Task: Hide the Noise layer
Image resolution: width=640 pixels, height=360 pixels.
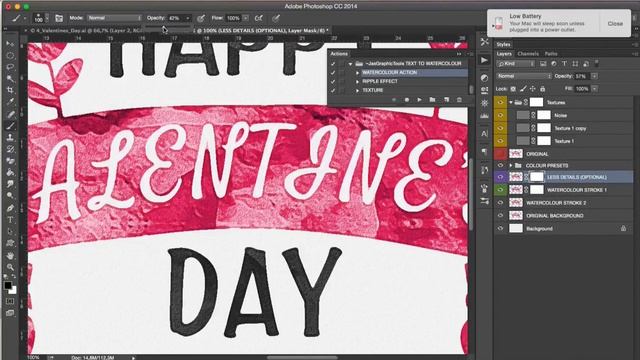Action: 500,116
